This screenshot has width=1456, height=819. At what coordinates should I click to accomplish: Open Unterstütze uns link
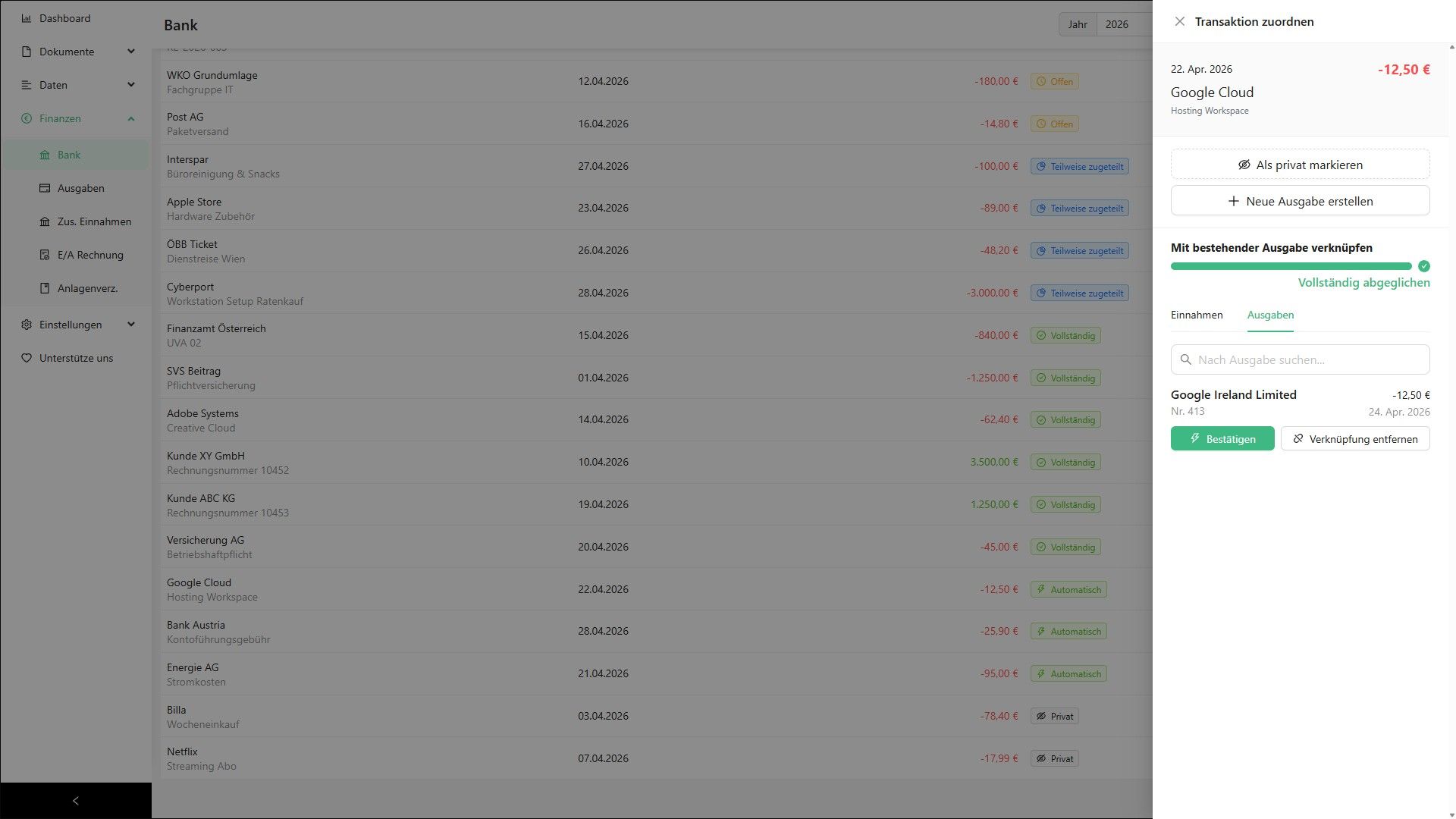point(76,358)
